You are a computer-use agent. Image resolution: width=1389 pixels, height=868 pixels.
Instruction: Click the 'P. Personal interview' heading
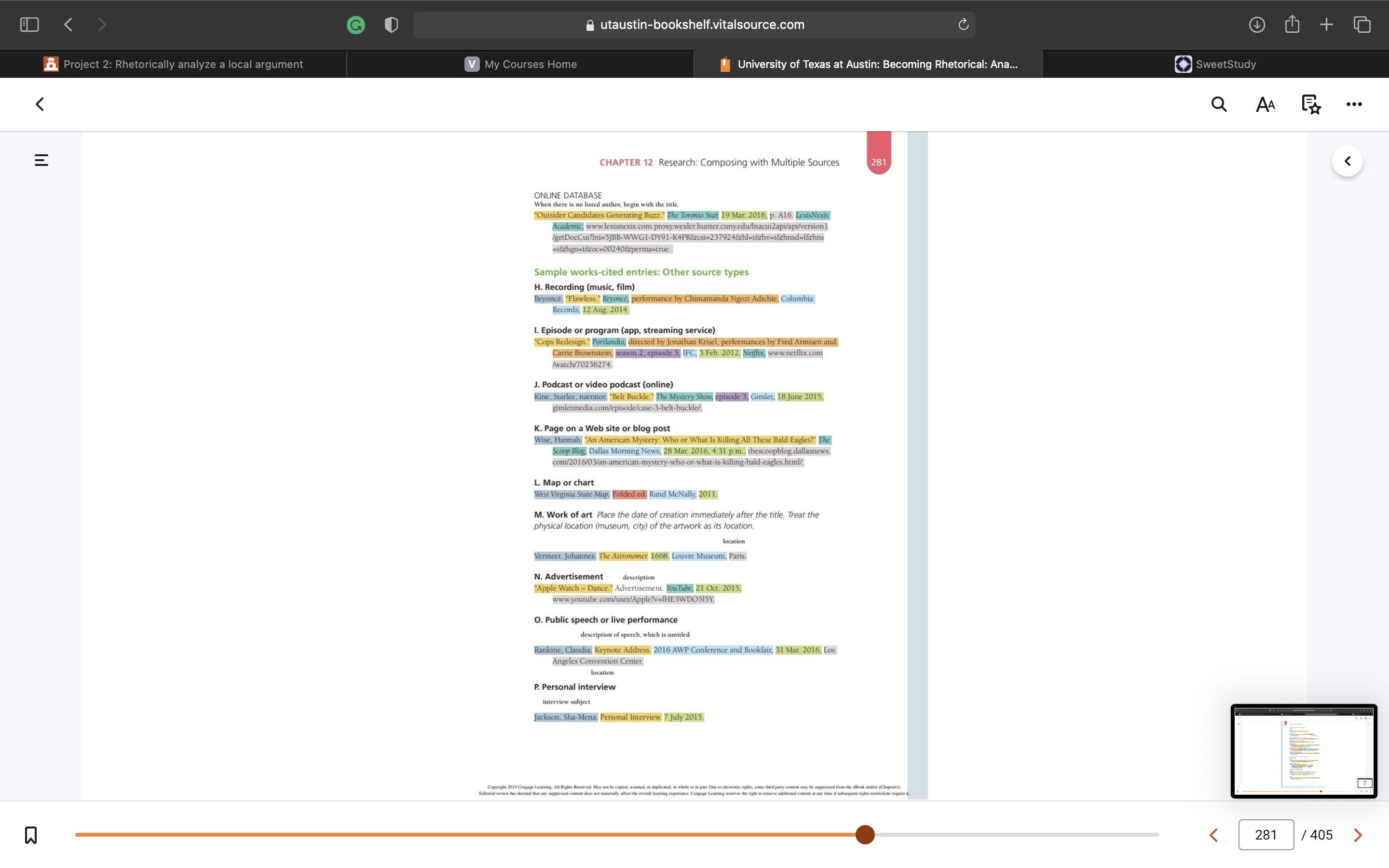click(574, 687)
